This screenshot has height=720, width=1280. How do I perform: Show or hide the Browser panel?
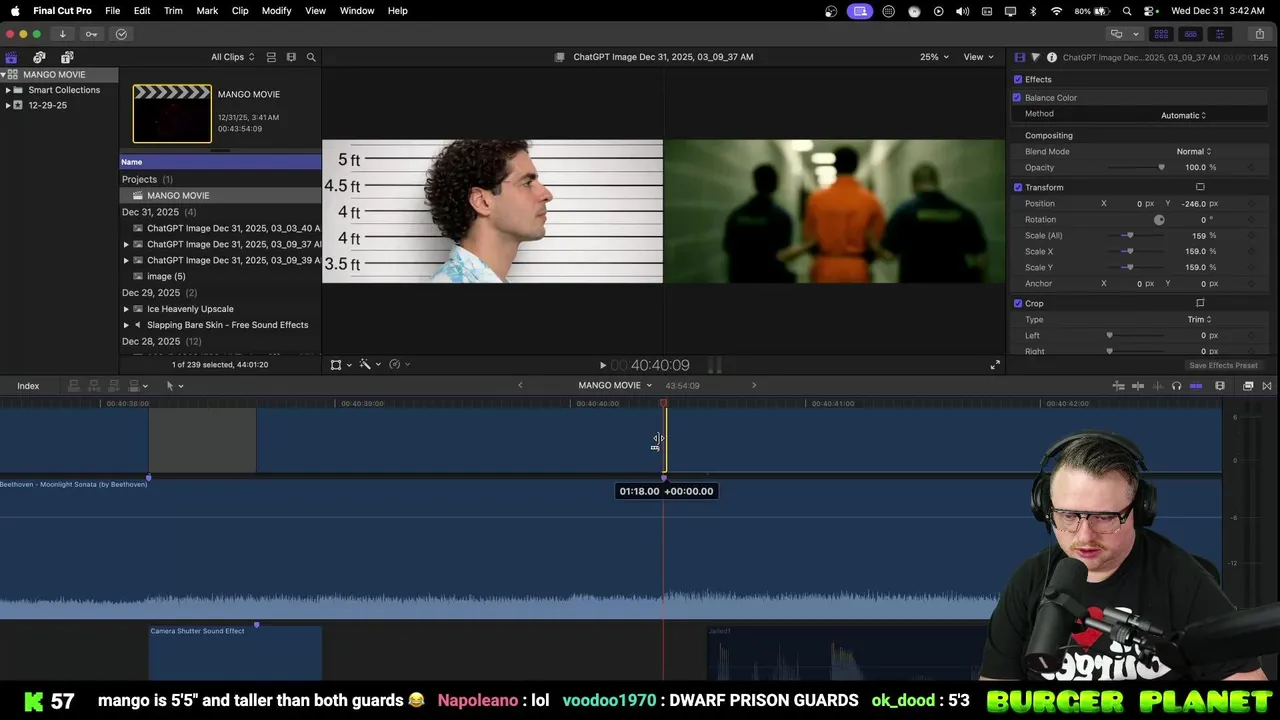[1161, 34]
